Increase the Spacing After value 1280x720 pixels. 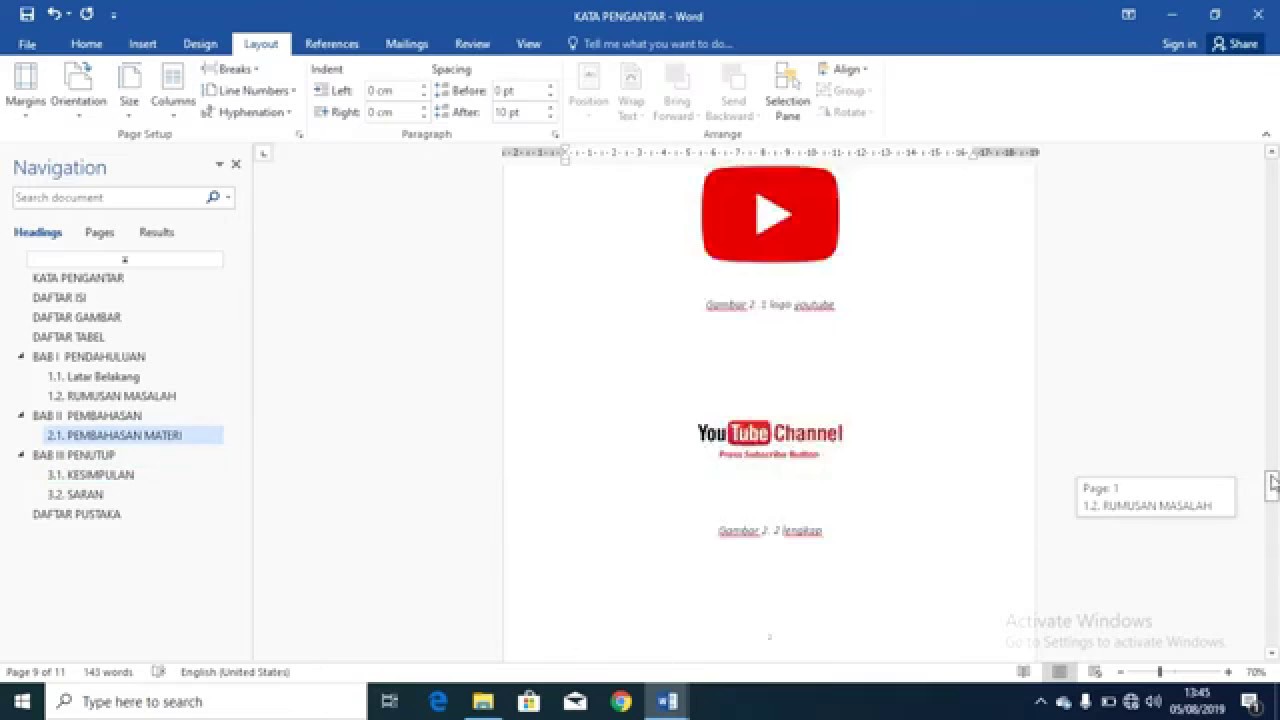550,108
